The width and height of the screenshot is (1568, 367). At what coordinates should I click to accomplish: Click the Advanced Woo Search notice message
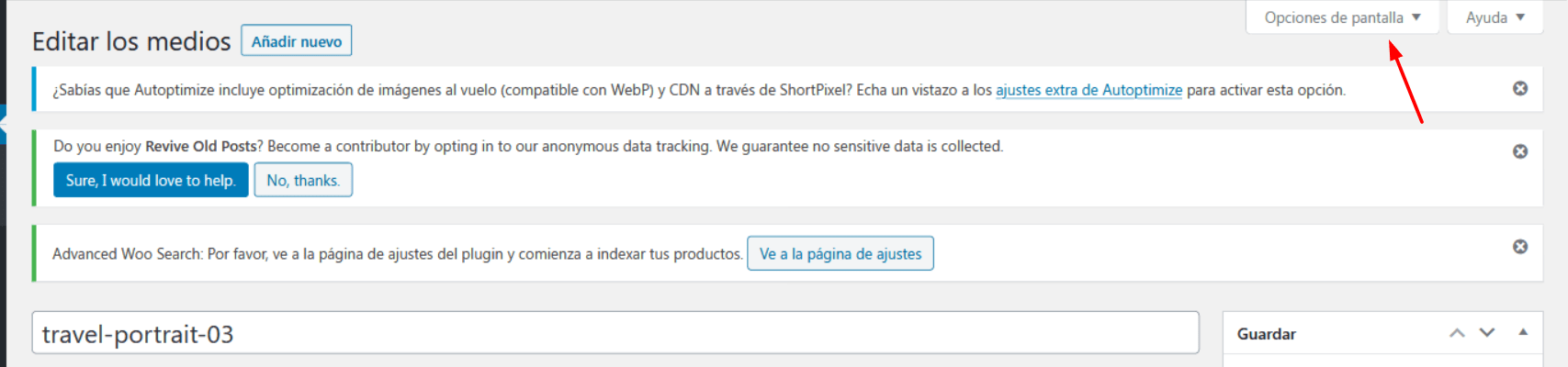pyautogui.click(x=398, y=254)
